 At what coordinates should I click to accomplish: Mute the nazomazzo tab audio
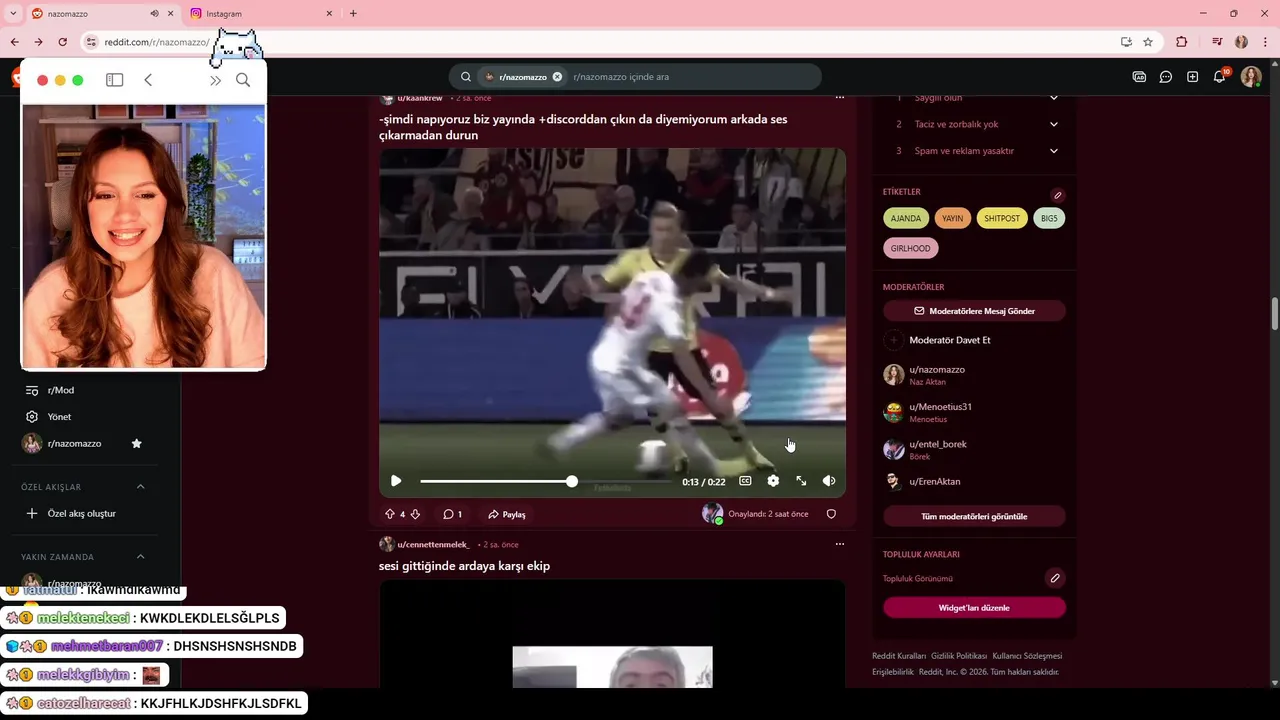point(154,14)
